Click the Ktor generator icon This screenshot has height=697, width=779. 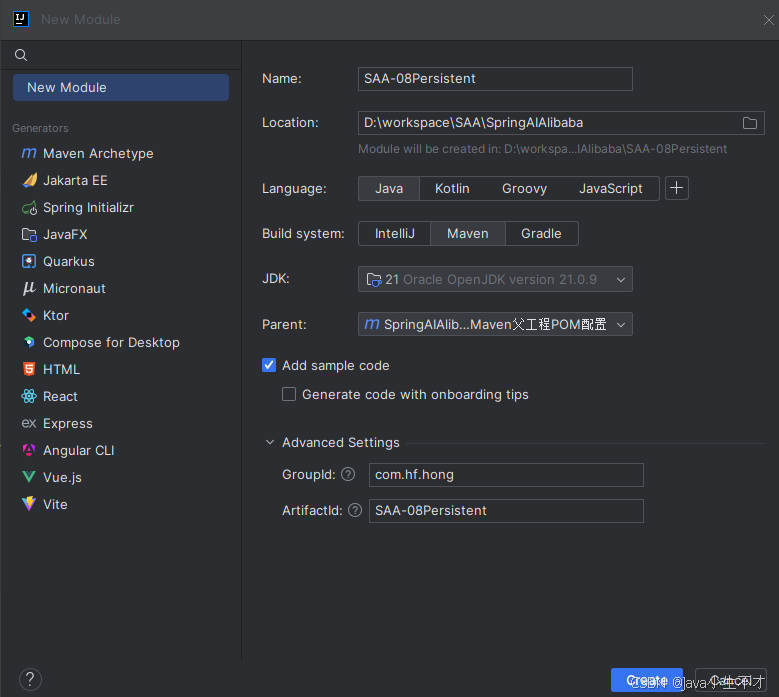click(x=29, y=315)
